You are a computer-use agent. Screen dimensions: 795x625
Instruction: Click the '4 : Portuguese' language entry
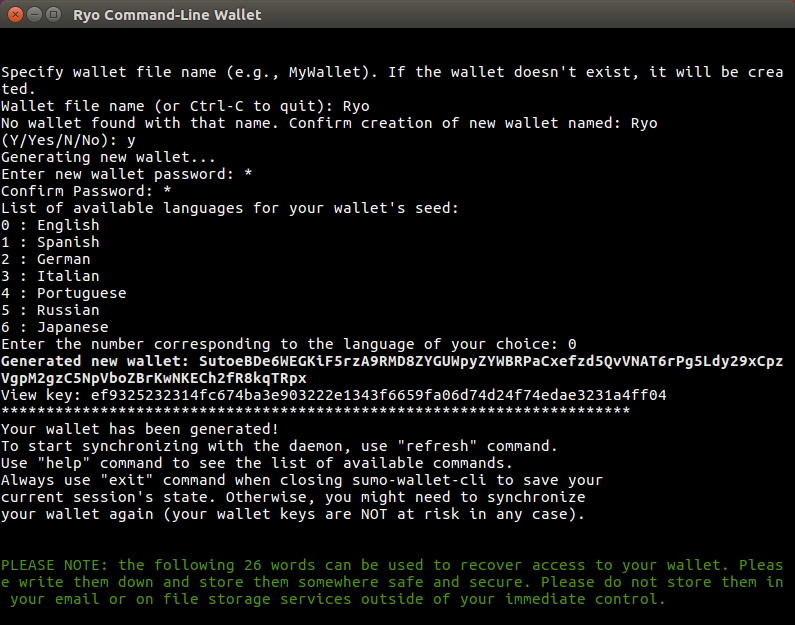[x=63, y=293]
